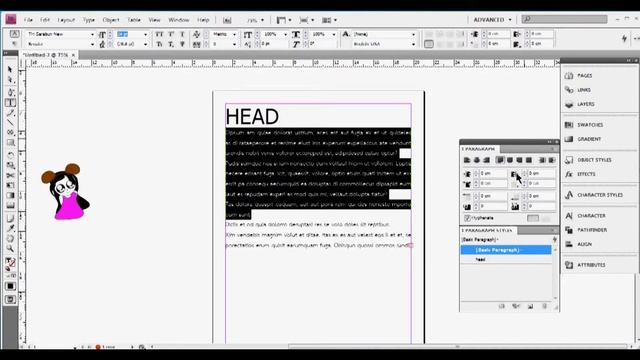
Task: Select the Type tool
Action: click(10, 102)
